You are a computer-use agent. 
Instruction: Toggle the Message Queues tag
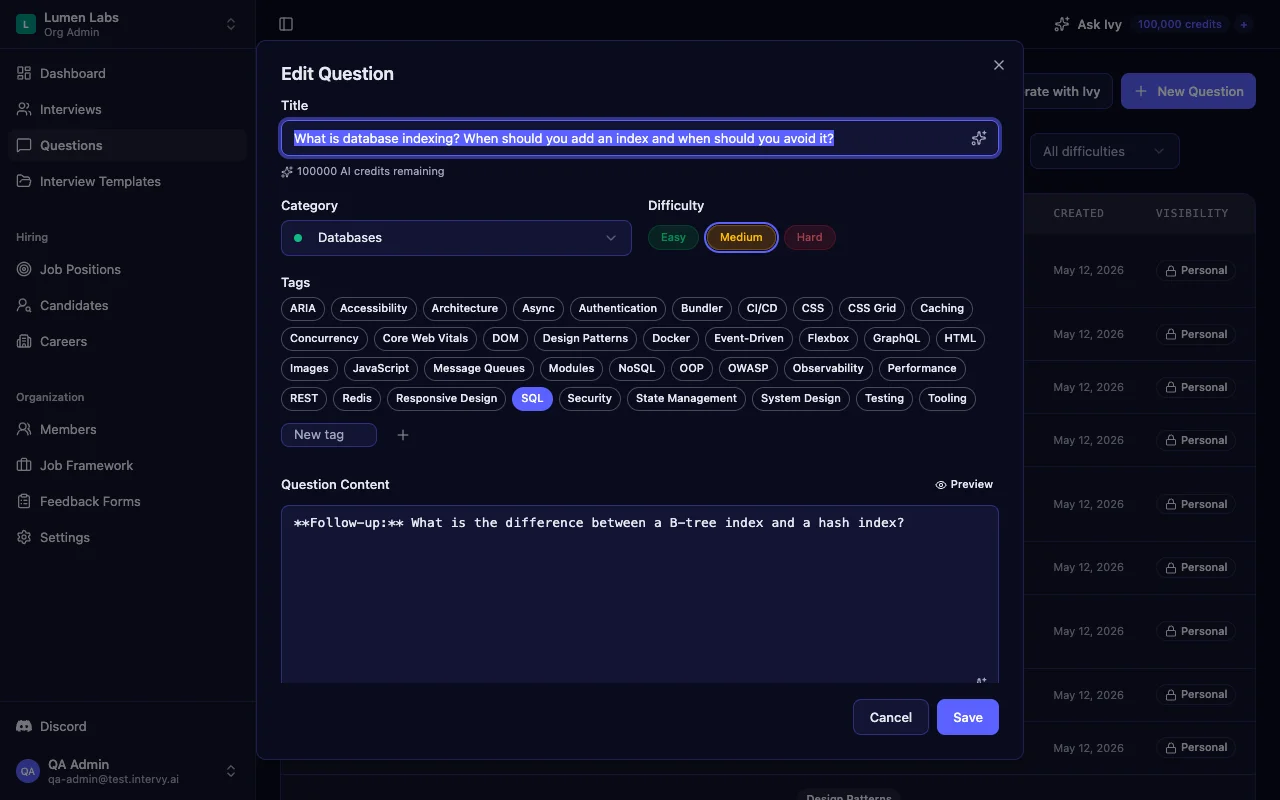(479, 368)
